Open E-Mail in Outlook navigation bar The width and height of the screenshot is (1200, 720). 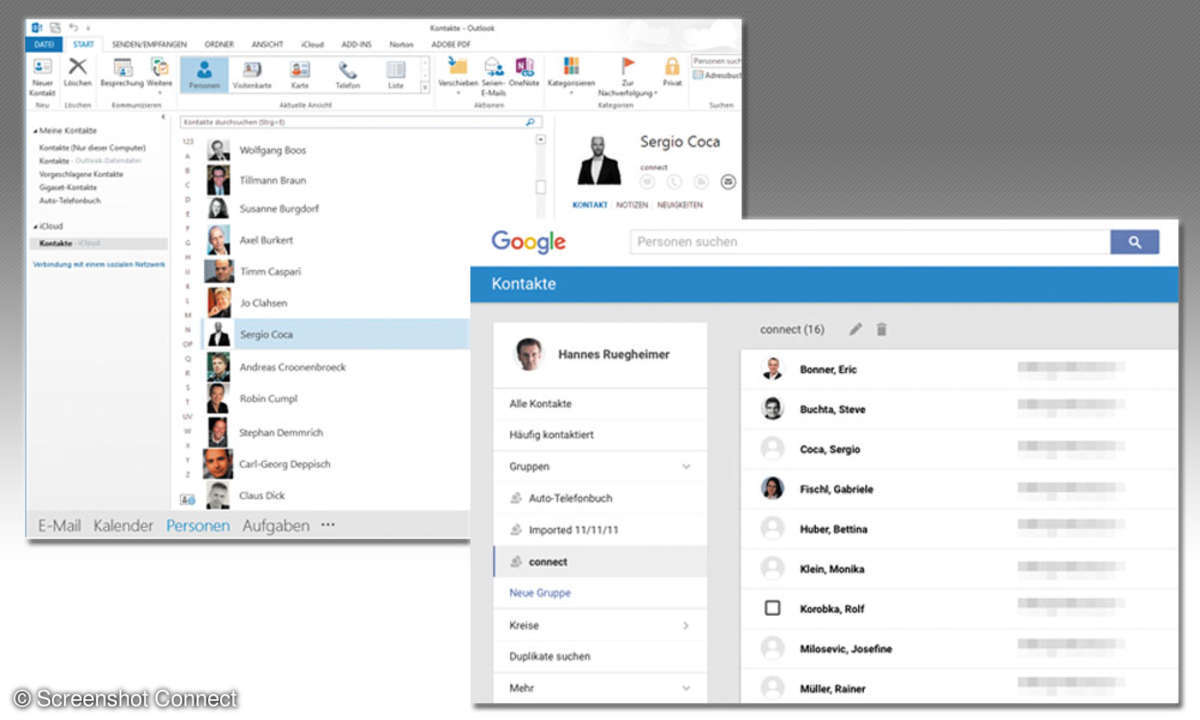click(x=60, y=525)
